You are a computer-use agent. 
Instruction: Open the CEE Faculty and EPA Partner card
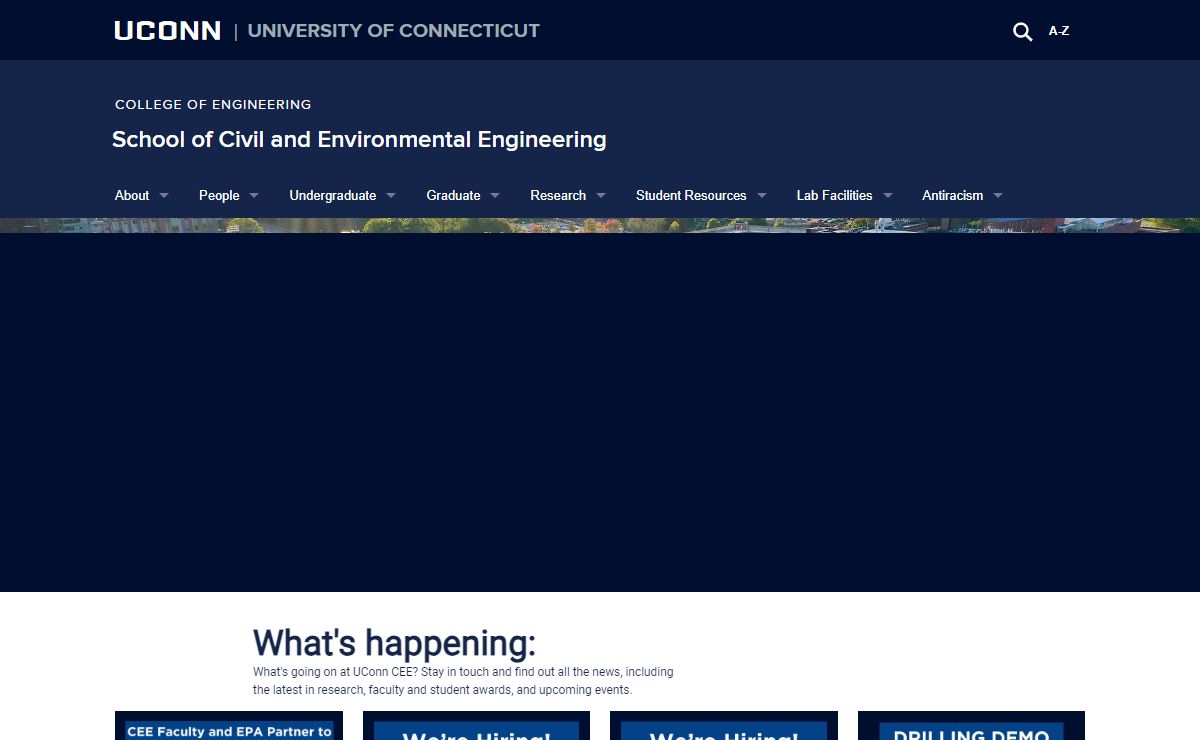point(229,726)
